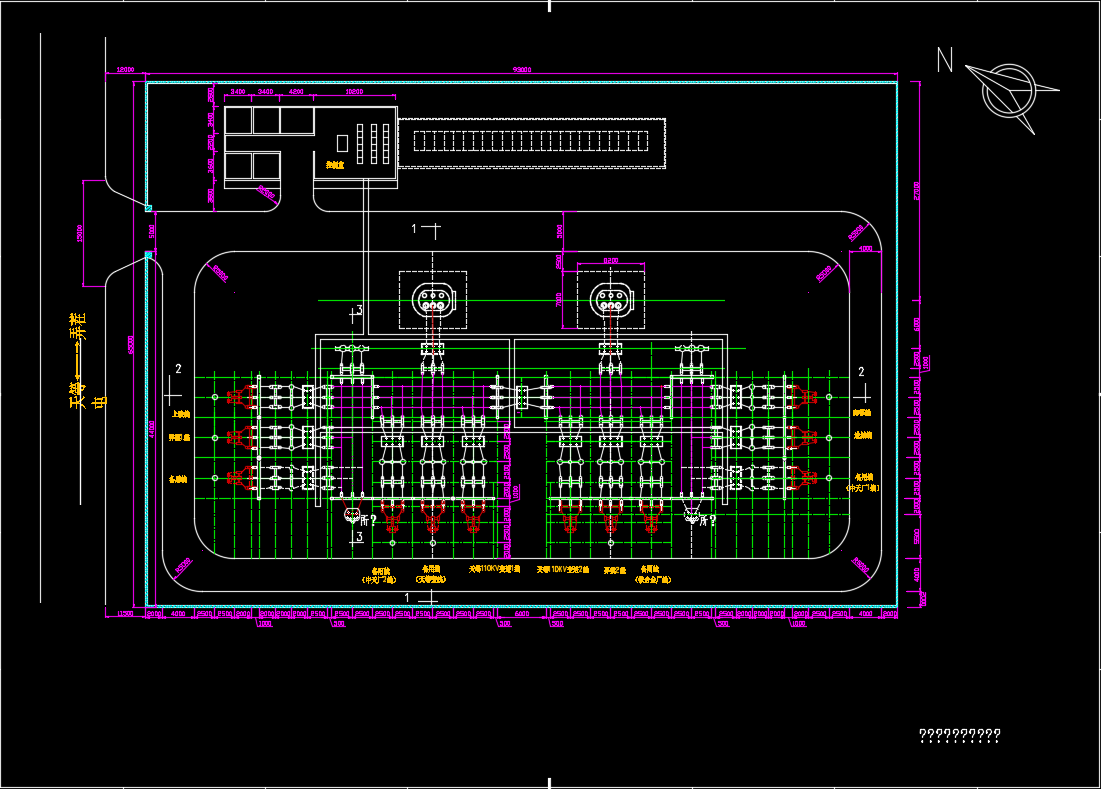Click the 5100 dimension near the gate
1101x789 pixels.
coord(152,231)
